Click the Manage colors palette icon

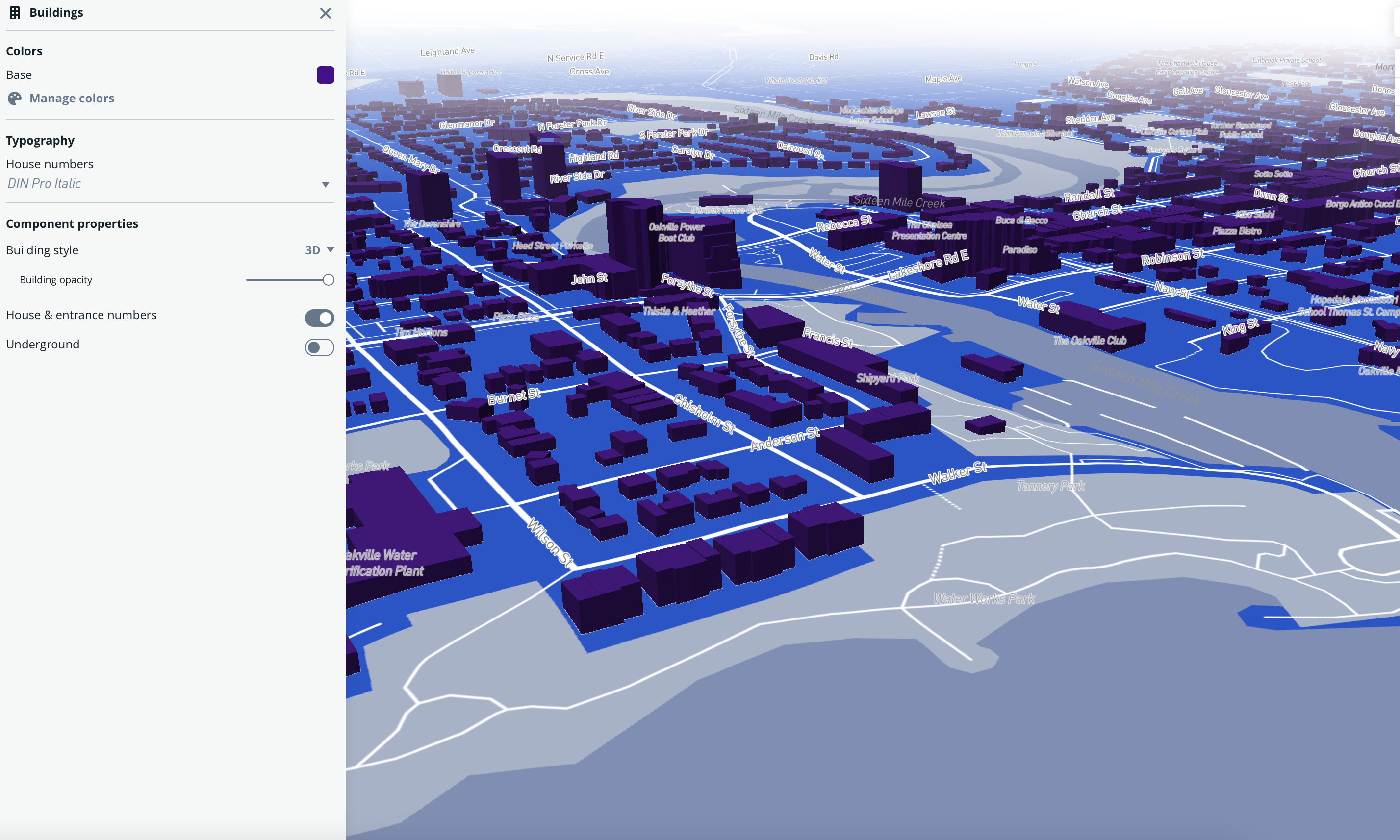coord(15,98)
